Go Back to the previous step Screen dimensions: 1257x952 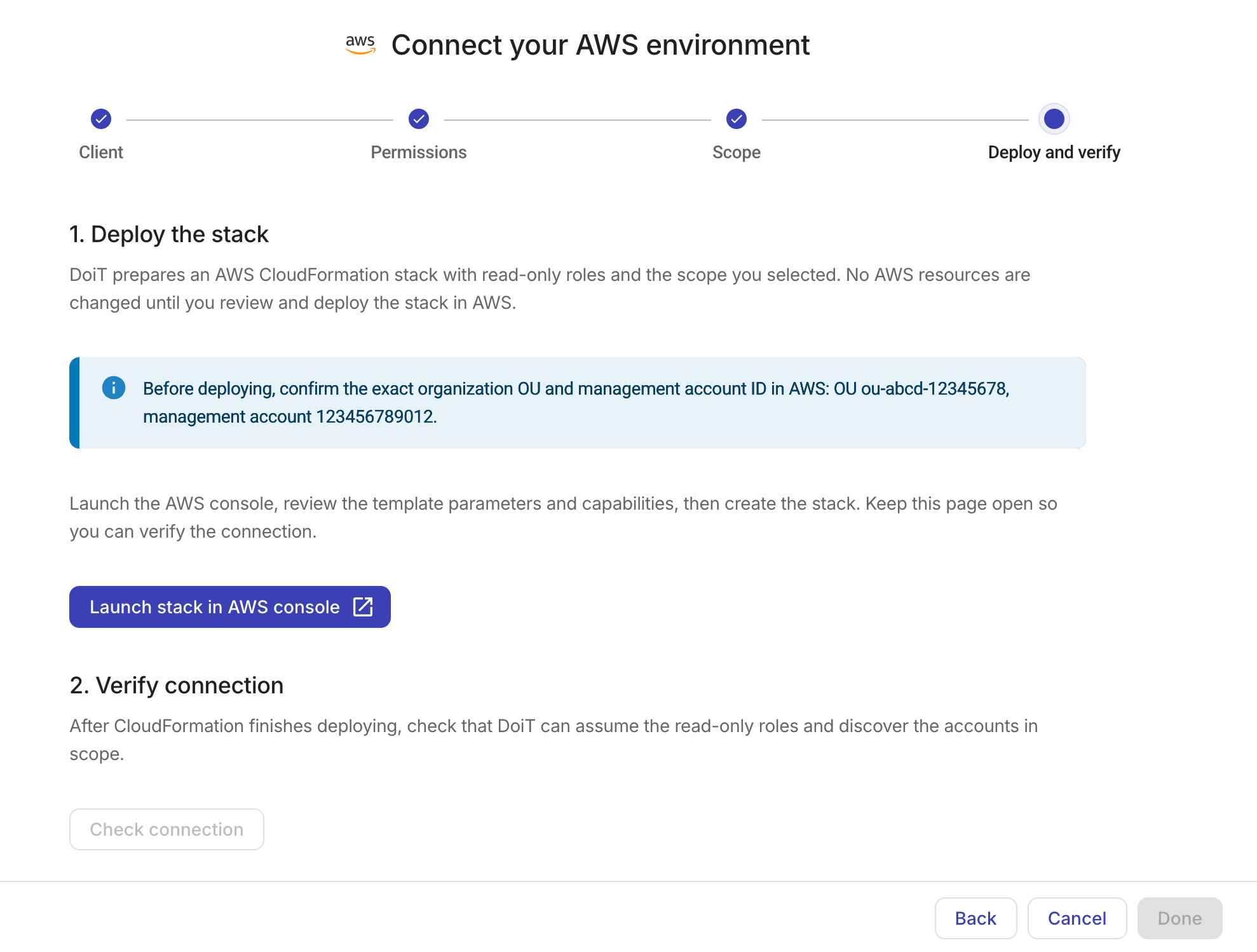975,918
